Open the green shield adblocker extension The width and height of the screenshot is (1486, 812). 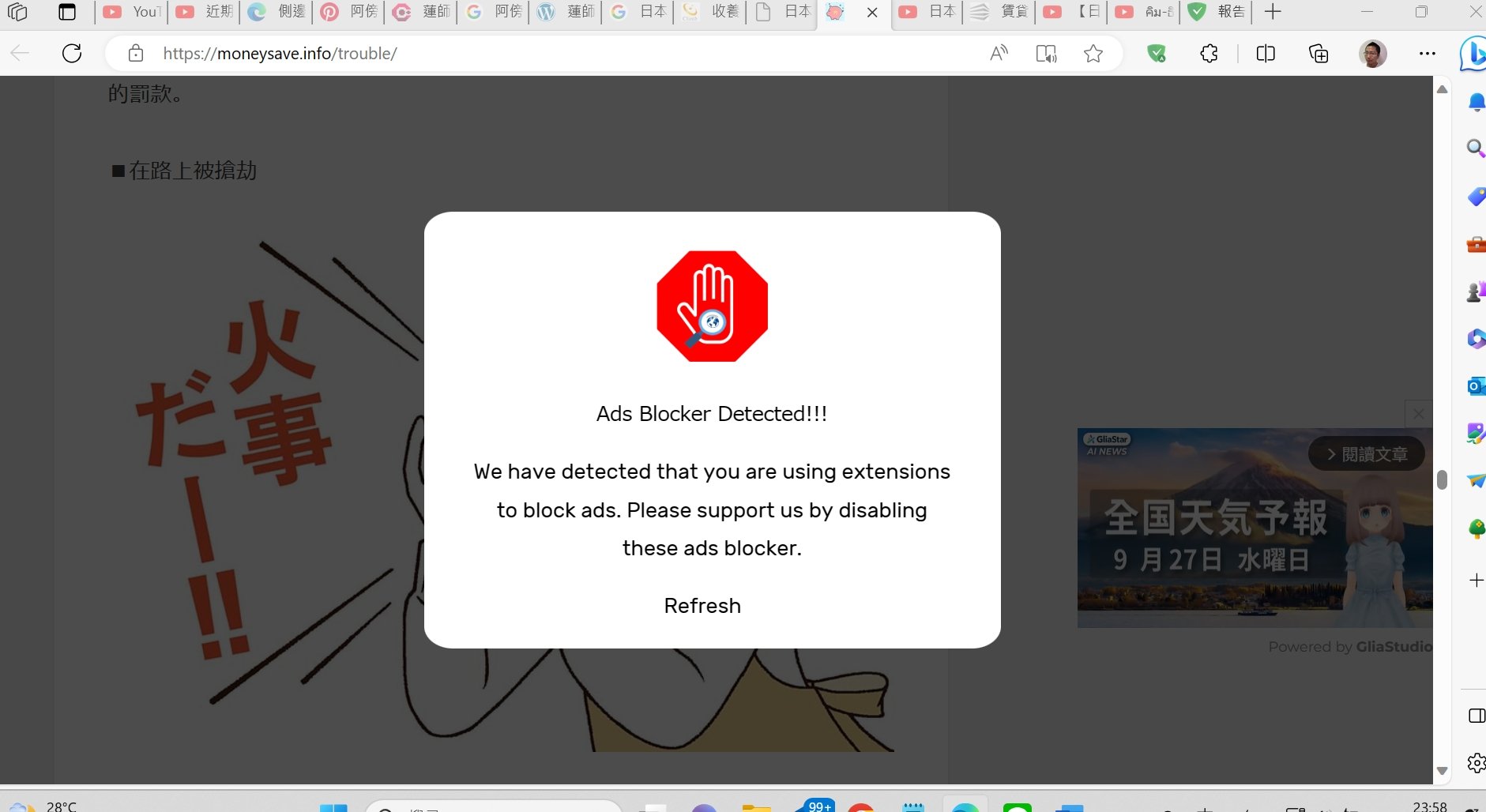coord(1157,54)
